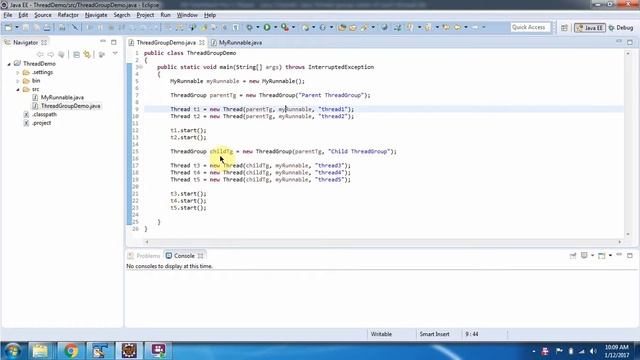Viewport: 640px width, 360px height.
Task: Click the Display Selected Console icon
Action: pyautogui.click(x=584, y=256)
